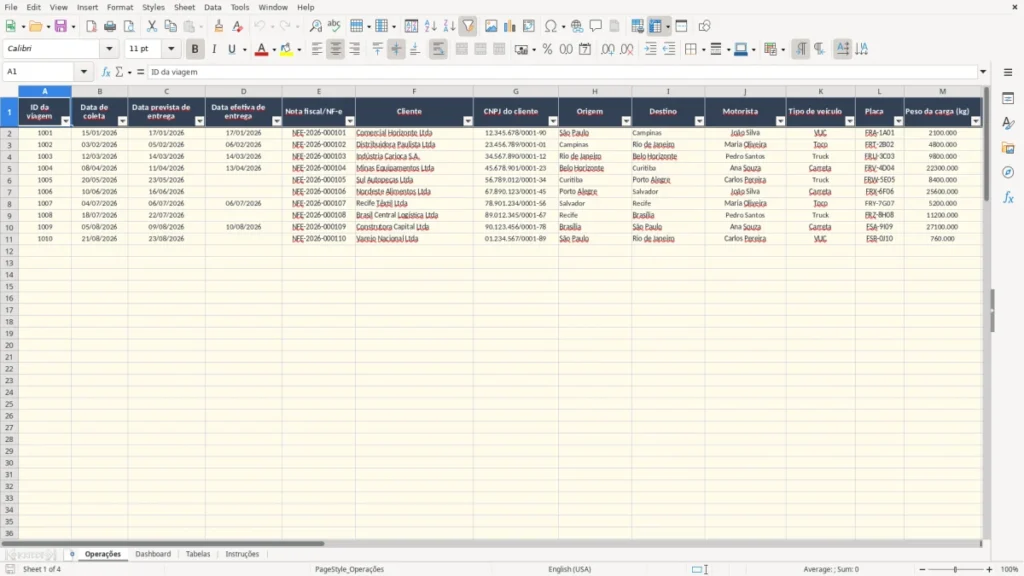Toggle the AutoFilter toolbar icon
The height and width of the screenshot is (576, 1024).
[468, 26]
